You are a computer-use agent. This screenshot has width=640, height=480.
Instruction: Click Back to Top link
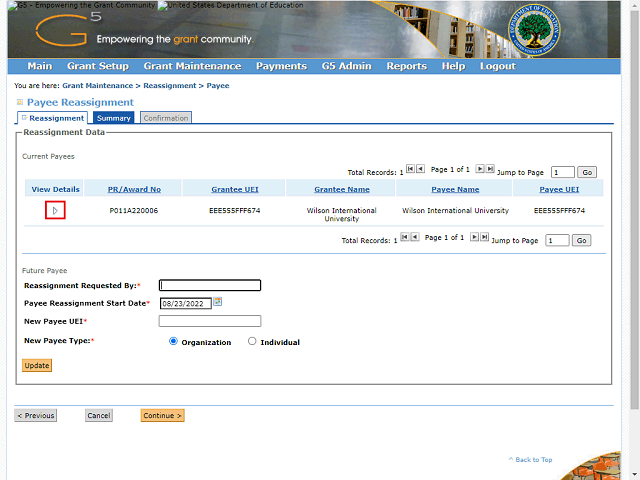[x=531, y=460]
